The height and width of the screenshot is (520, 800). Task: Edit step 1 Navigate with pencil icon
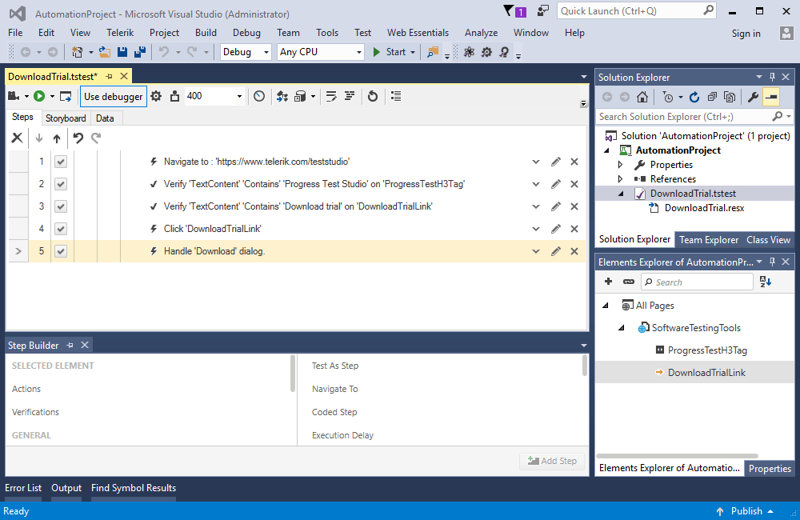(x=556, y=162)
